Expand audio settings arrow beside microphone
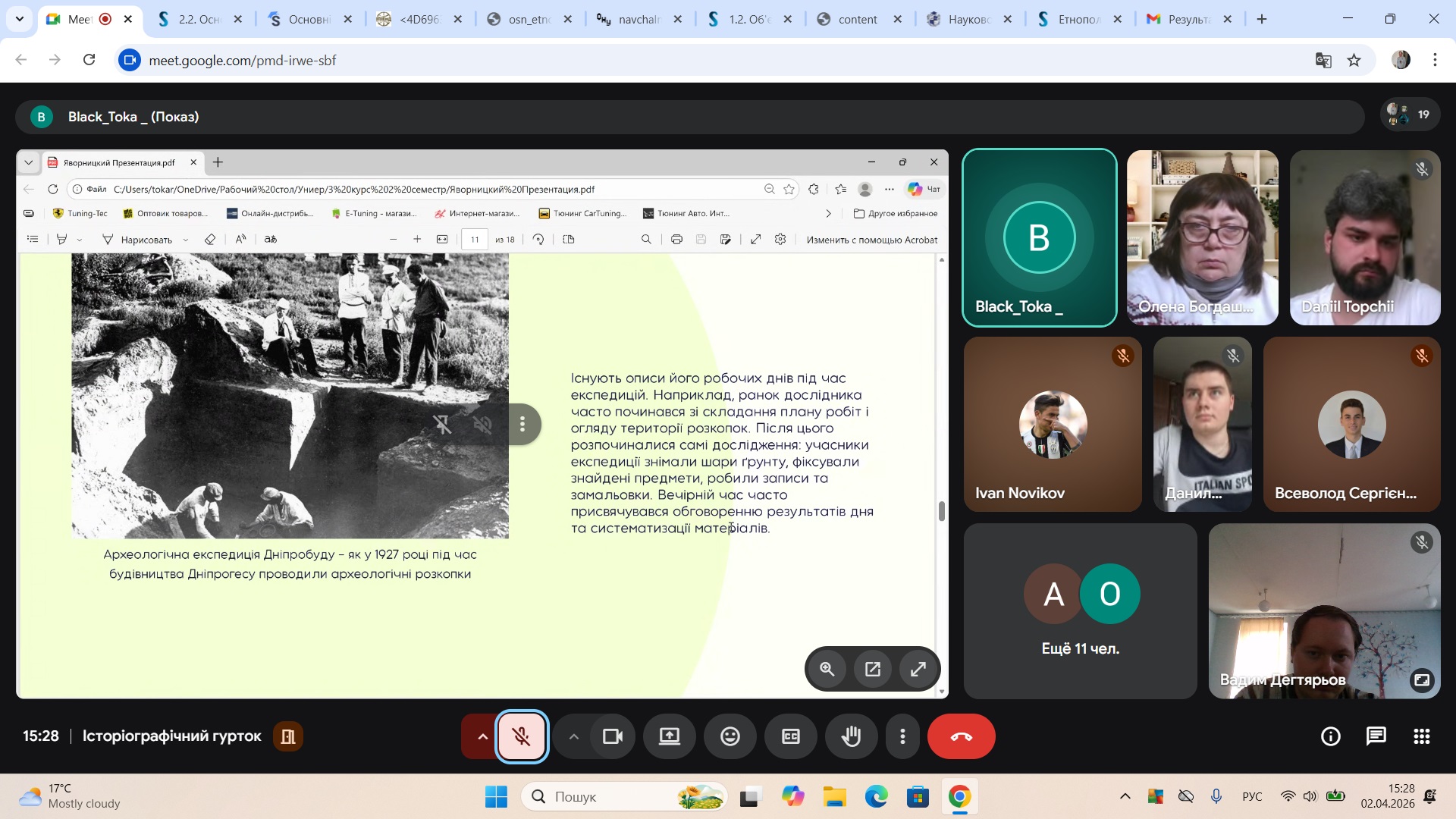1456x819 pixels. pyautogui.click(x=482, y=736)
